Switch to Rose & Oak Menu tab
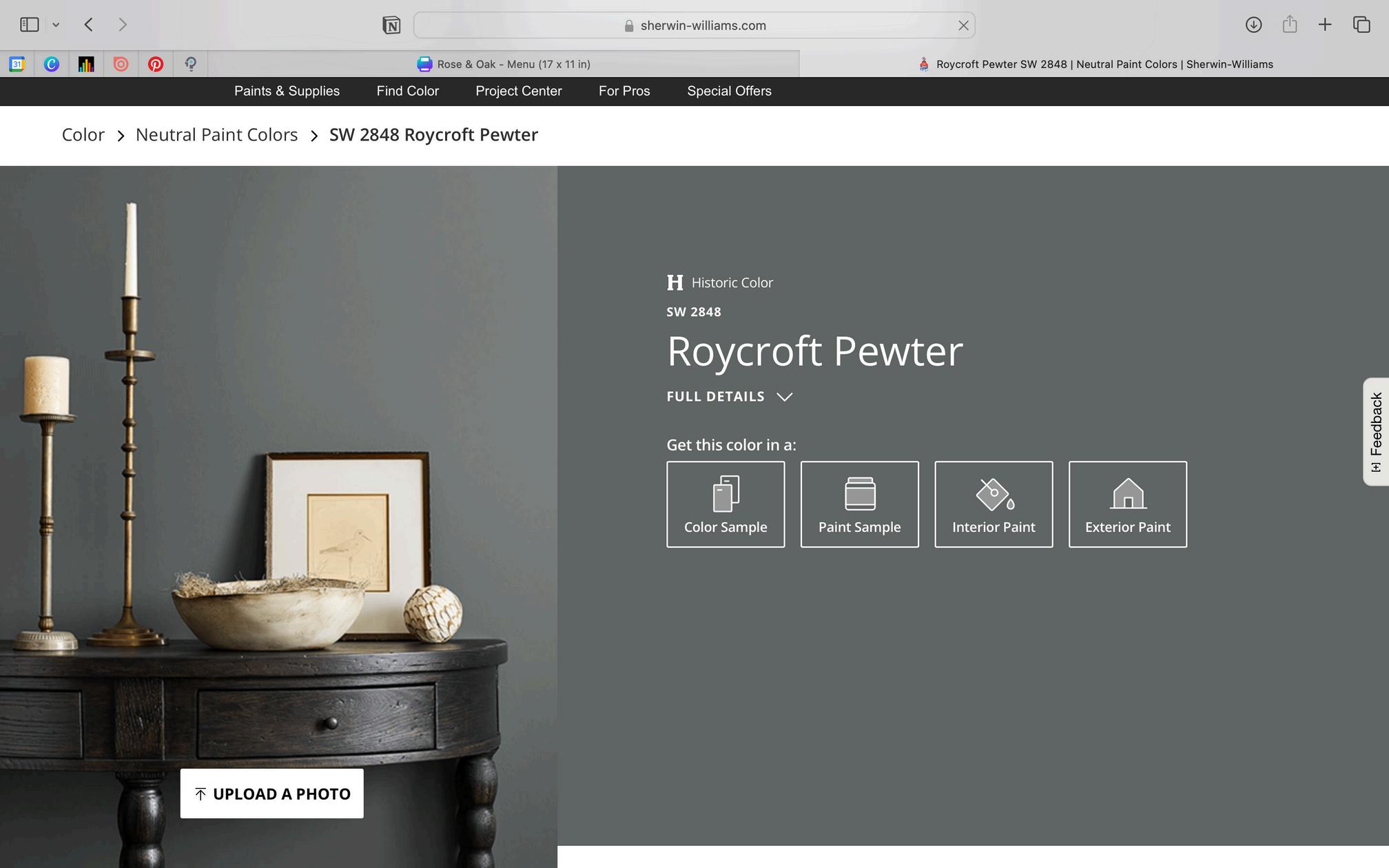The image size is (1389, 868). [x=504, y=64]
